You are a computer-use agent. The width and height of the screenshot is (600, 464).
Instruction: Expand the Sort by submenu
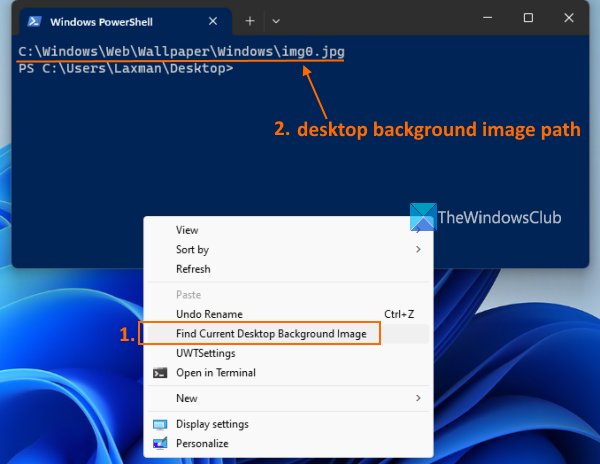click(x=418, y=250)
